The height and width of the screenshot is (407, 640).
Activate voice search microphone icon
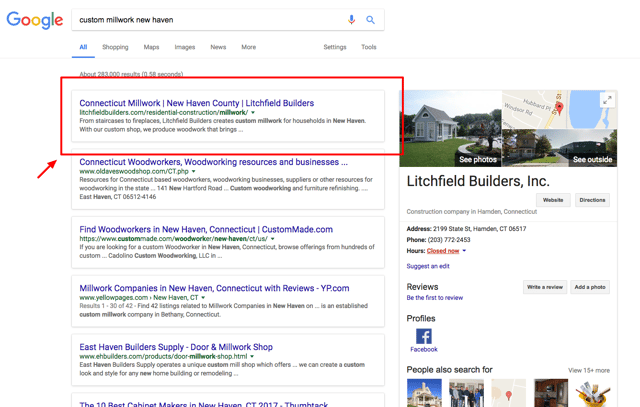click(351, 20)
